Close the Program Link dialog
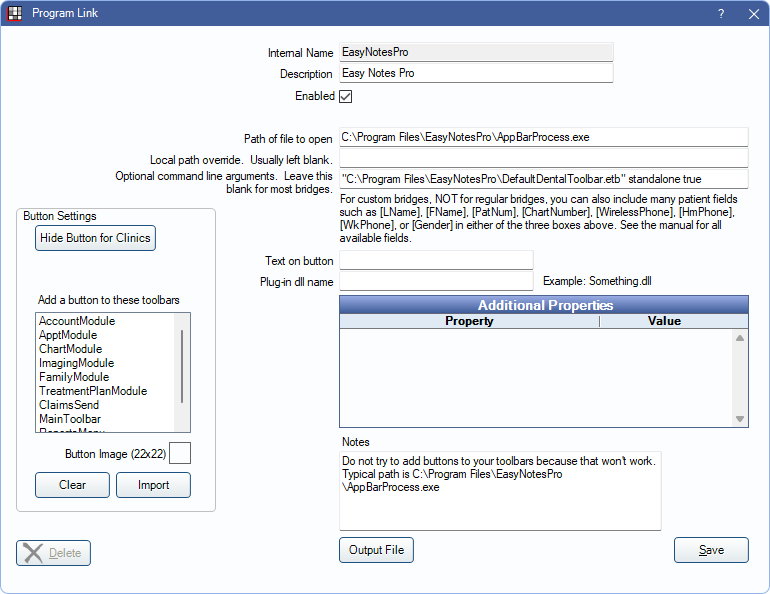770x594 pixels. coord(754,14)
